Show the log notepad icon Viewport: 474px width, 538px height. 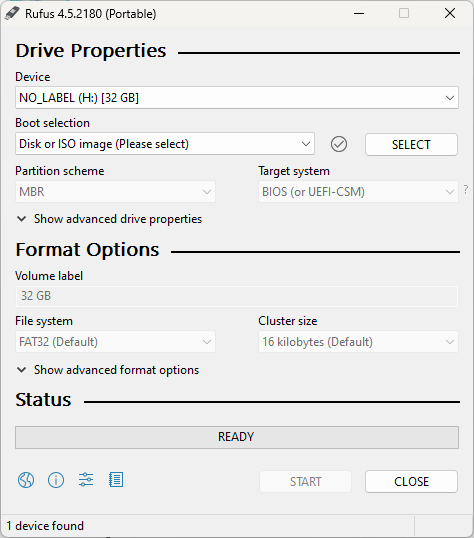[x=116, y=480]
